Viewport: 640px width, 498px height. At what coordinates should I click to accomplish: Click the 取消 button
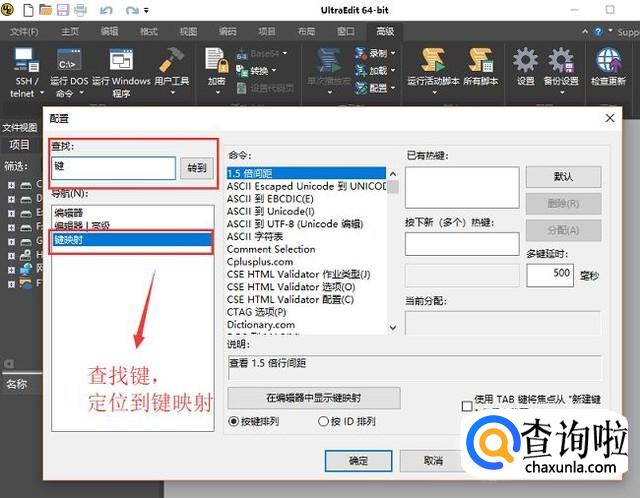click(433, 461)
